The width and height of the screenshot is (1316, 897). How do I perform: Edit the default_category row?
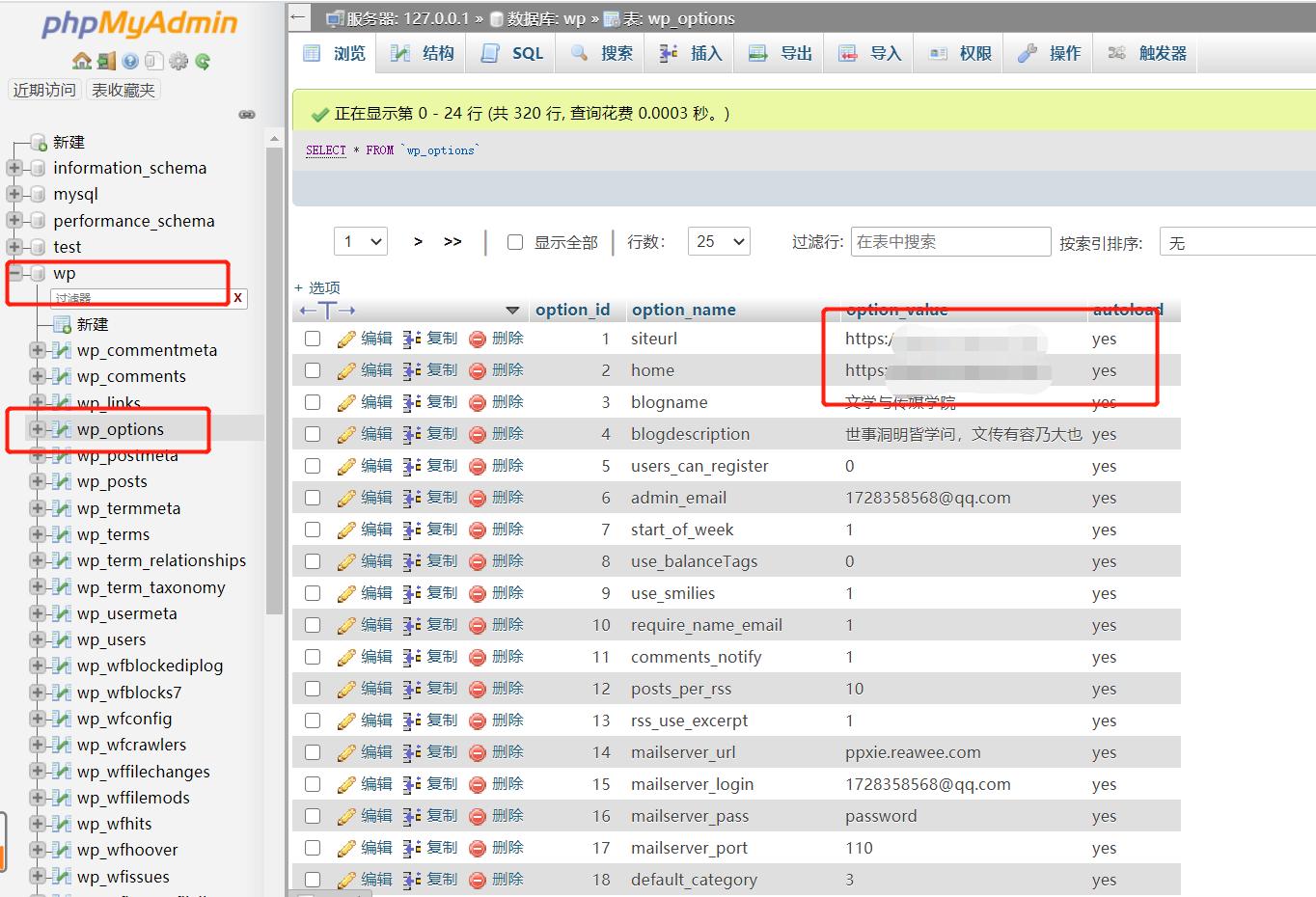click(366, 880)
